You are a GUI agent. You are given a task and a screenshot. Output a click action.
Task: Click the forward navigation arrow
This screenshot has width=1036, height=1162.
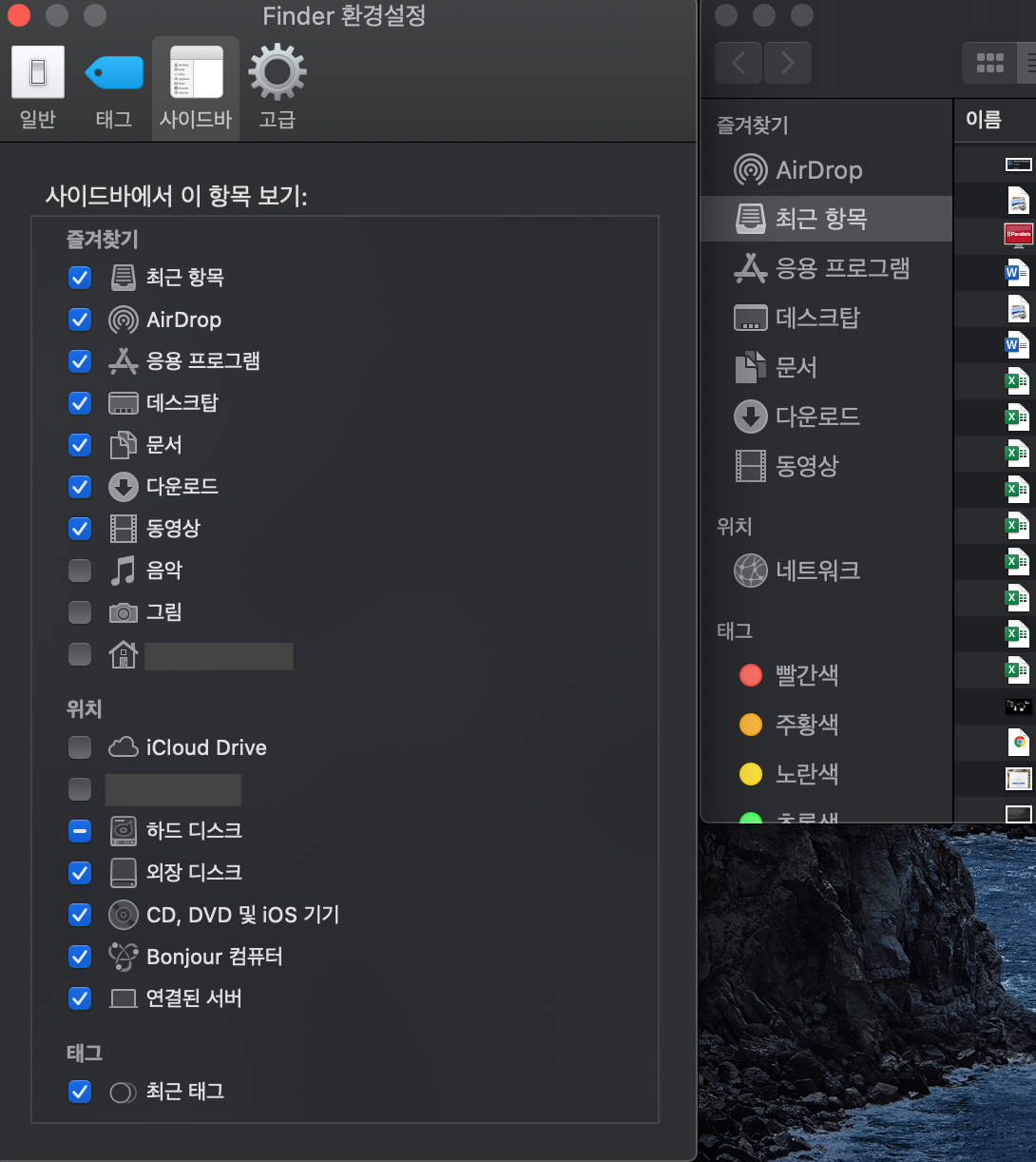[x=787, y=63]
